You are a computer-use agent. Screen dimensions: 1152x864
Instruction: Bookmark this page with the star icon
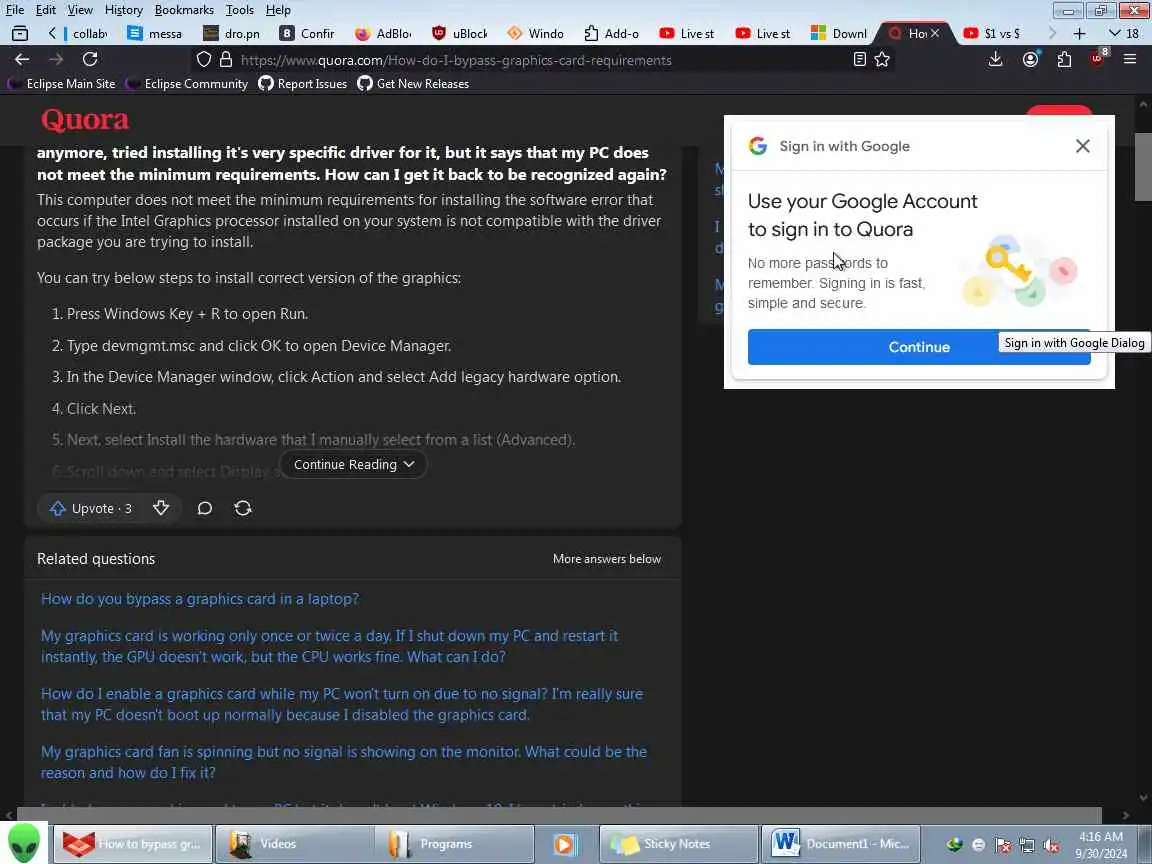tap(882, 60)
